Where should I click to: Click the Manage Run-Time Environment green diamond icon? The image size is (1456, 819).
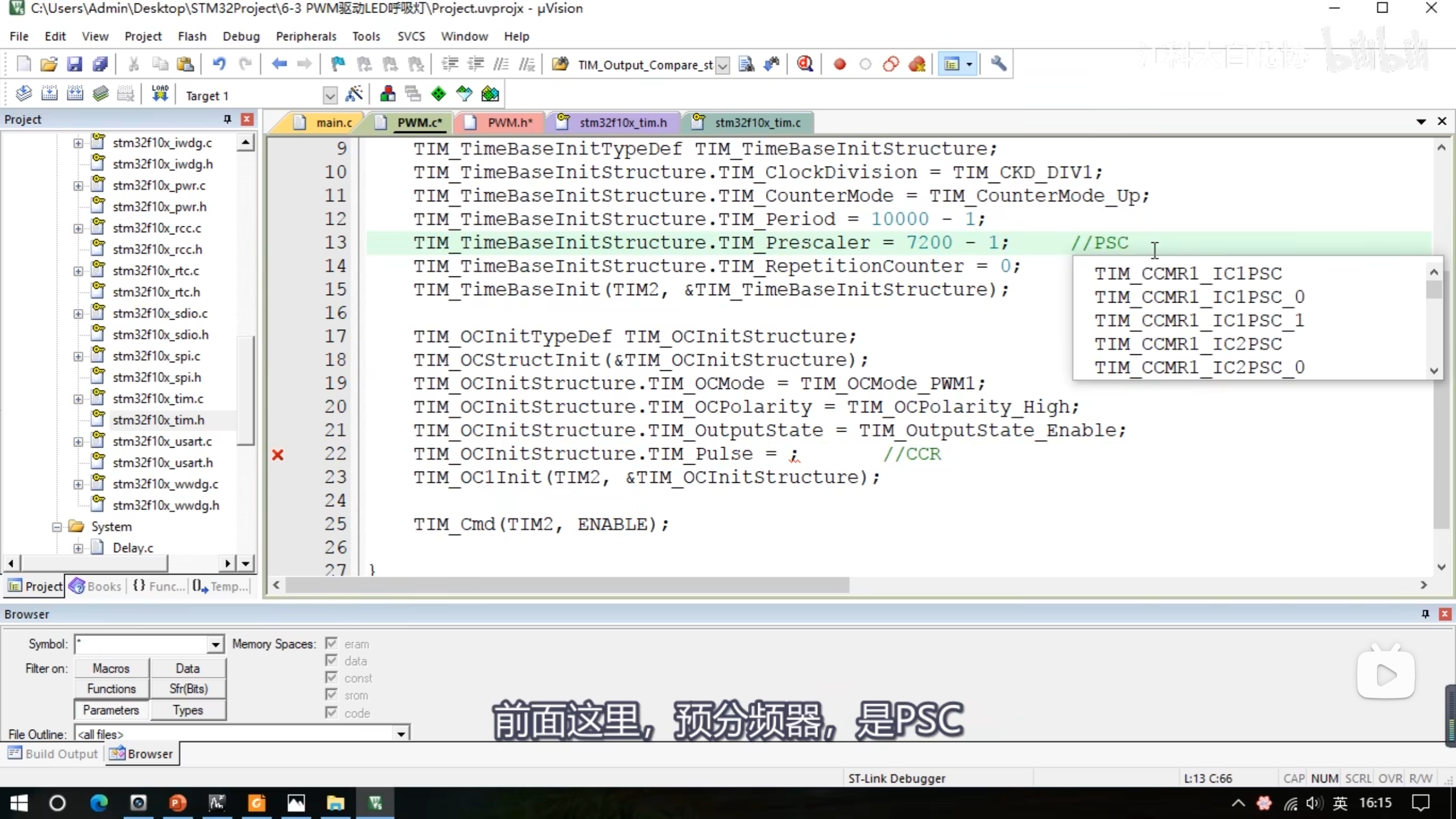click(439, 94)
